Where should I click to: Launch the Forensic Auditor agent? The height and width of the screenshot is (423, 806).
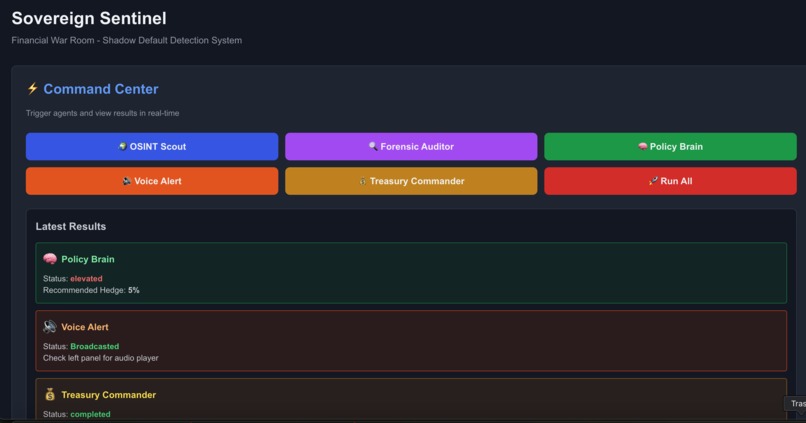tap(411, 146)
